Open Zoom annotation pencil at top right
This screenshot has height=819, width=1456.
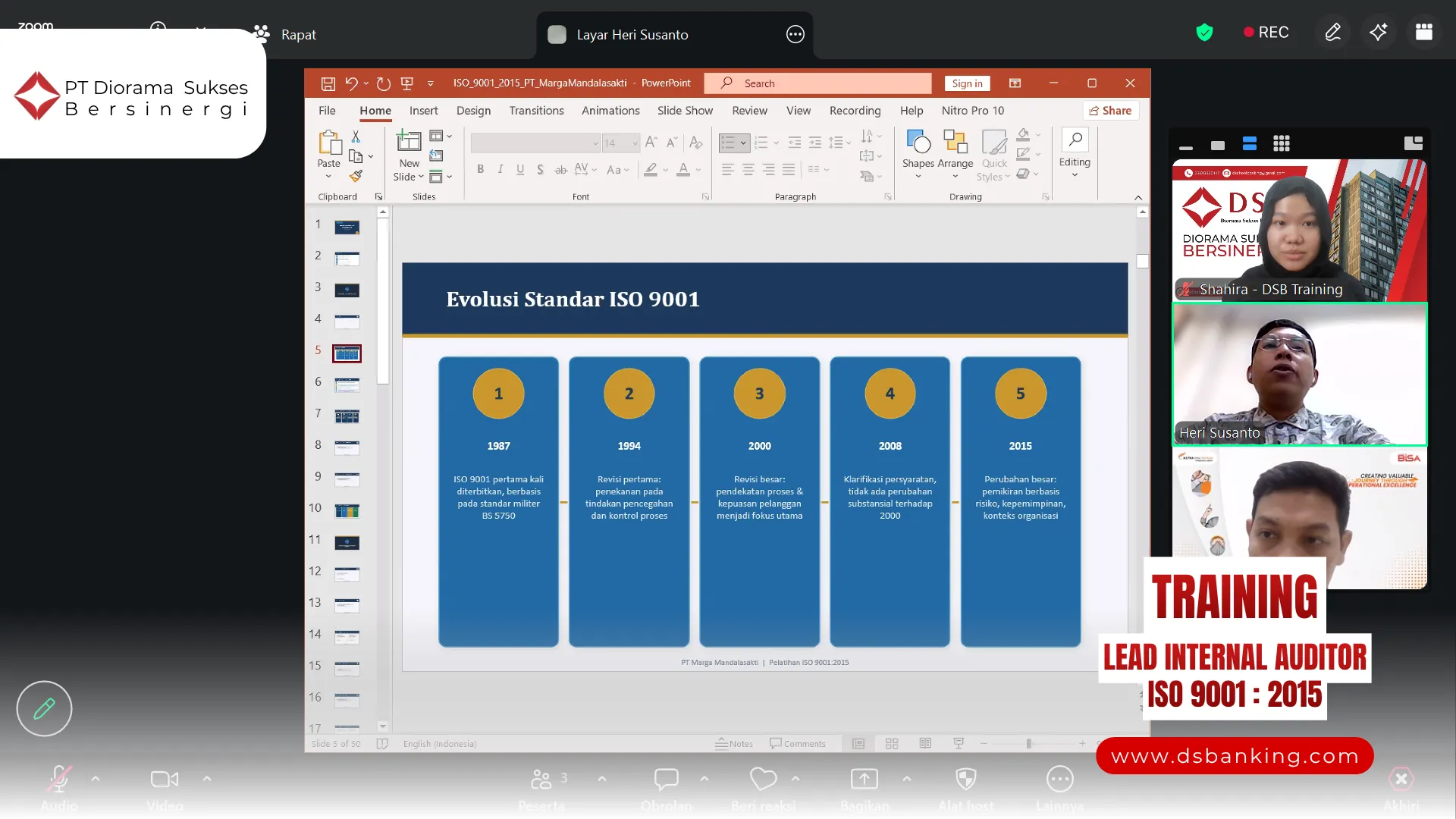pyautogui.click(x=1333, y=33)
